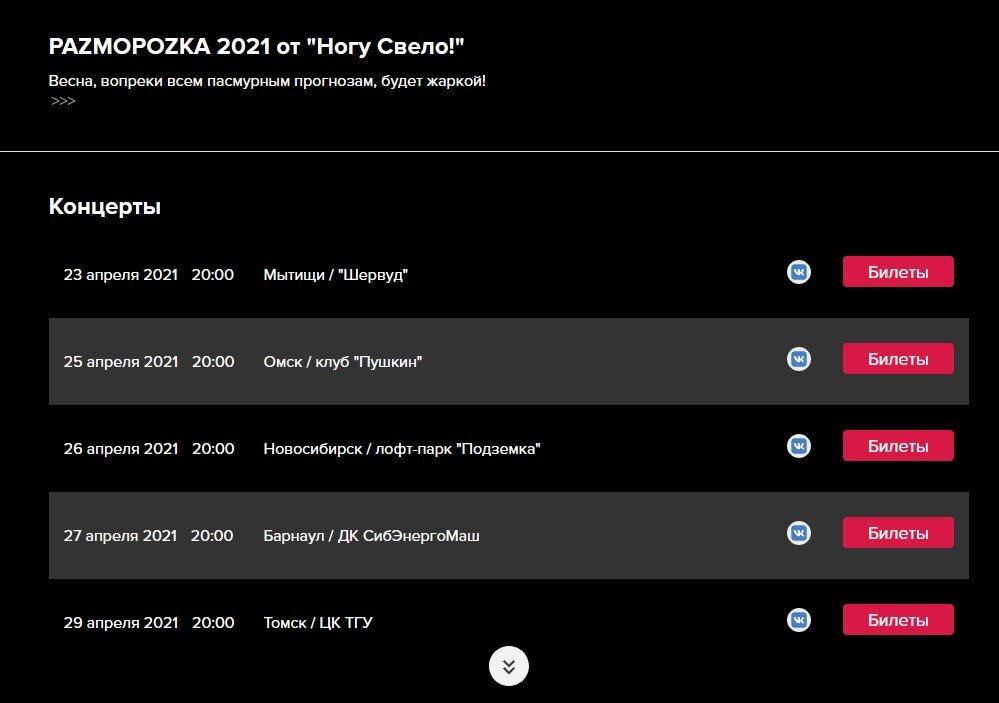Screen dimensions: 999x703
Task: Click the Концерты section heading
Action: pyautogui.click(x=105, y=207)
